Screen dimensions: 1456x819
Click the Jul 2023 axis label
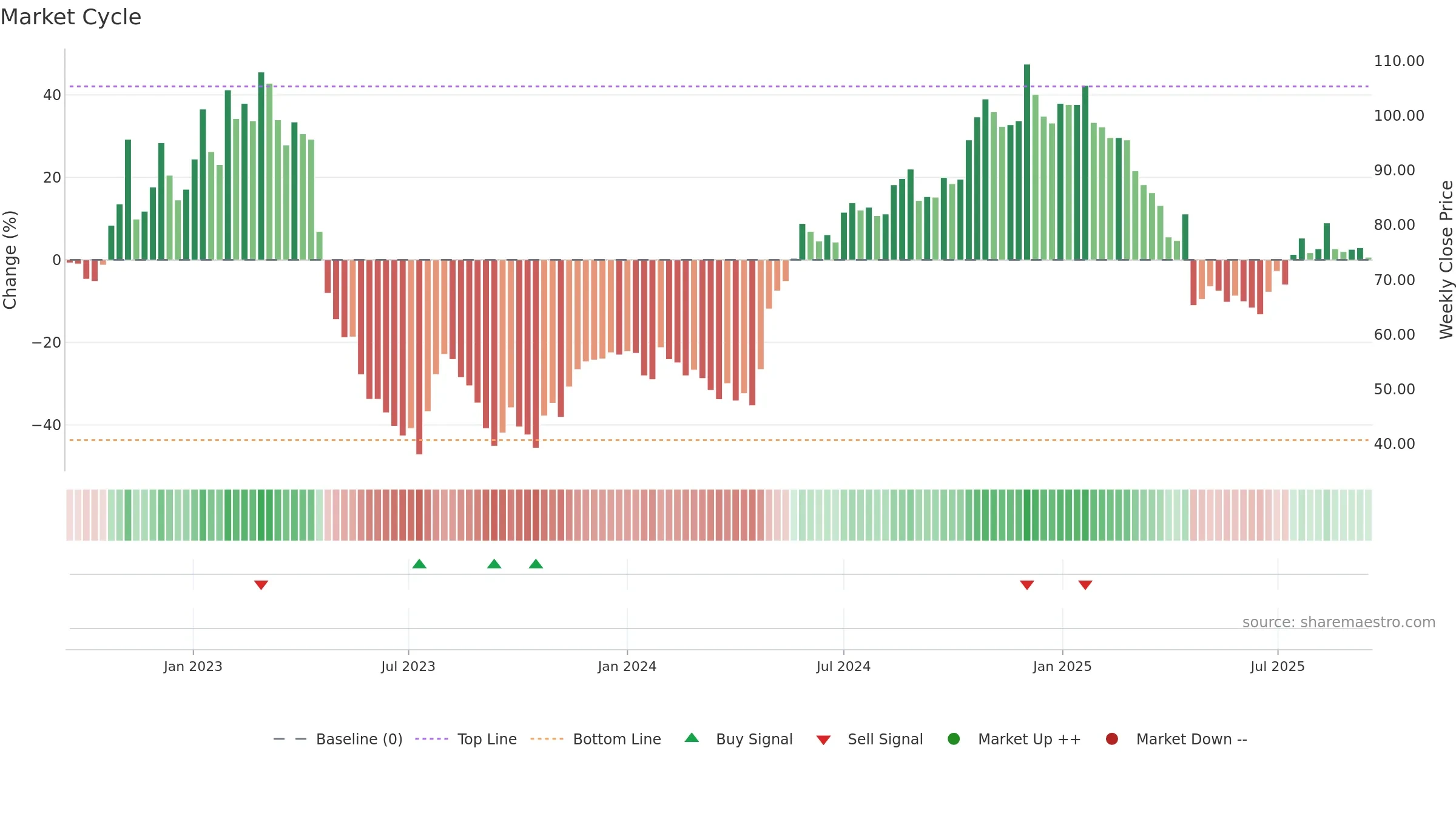(408, 666)
